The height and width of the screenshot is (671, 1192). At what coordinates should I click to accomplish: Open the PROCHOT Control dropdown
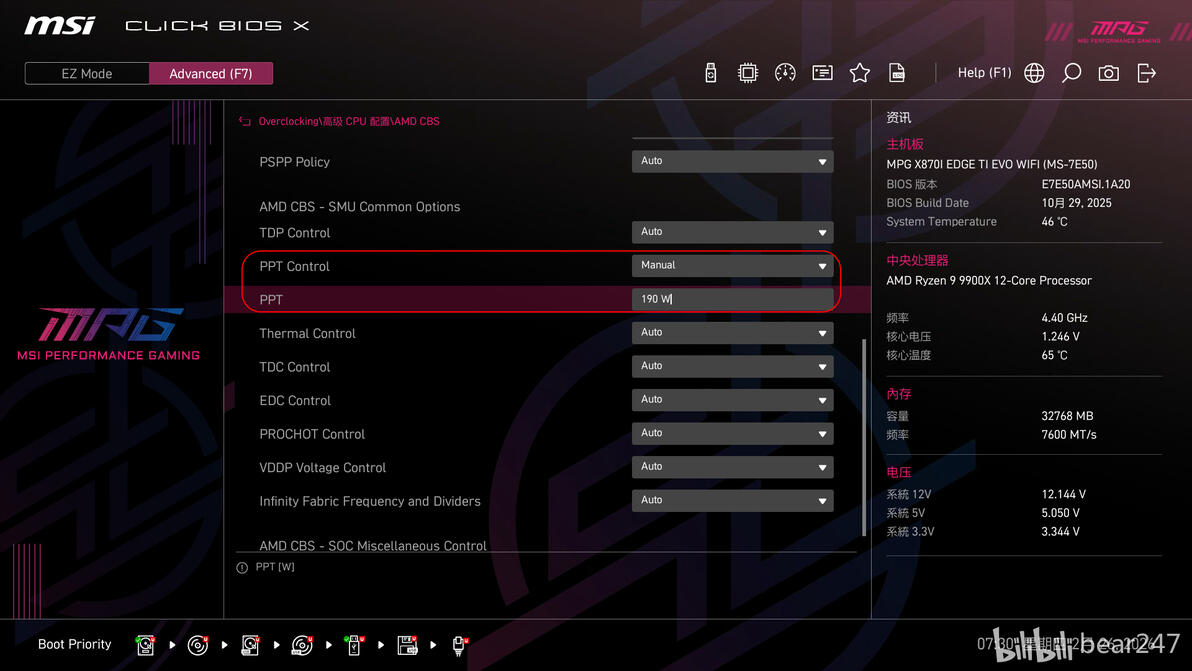click(x=732, y=433)
